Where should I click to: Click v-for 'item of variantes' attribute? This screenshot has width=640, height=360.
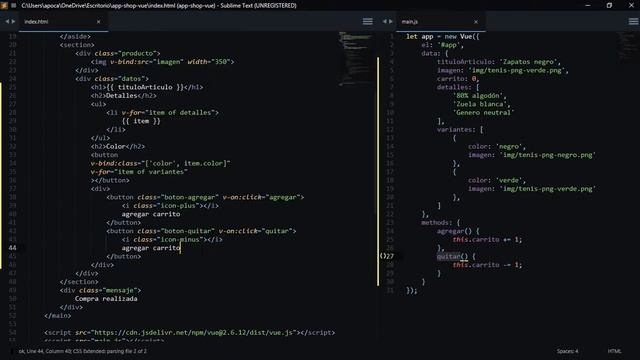click(x=139, y=172)
